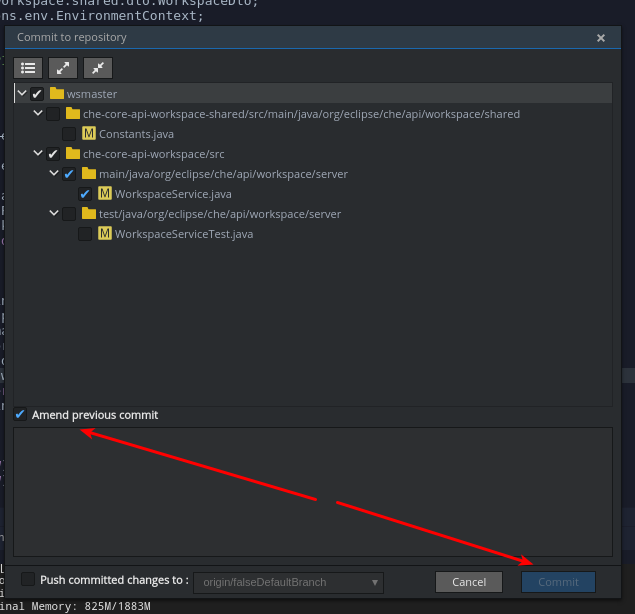Screen dimensions: 635x614
Task: Collapse the test/java/org/eclipse/che folder node
Action: pos(54,213)
